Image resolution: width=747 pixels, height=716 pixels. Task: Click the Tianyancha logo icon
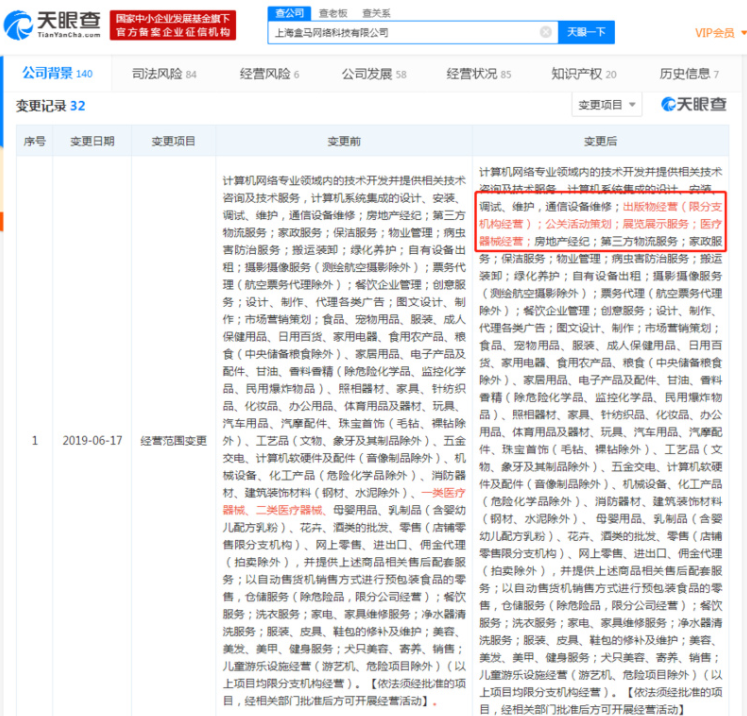pos(18,25)
